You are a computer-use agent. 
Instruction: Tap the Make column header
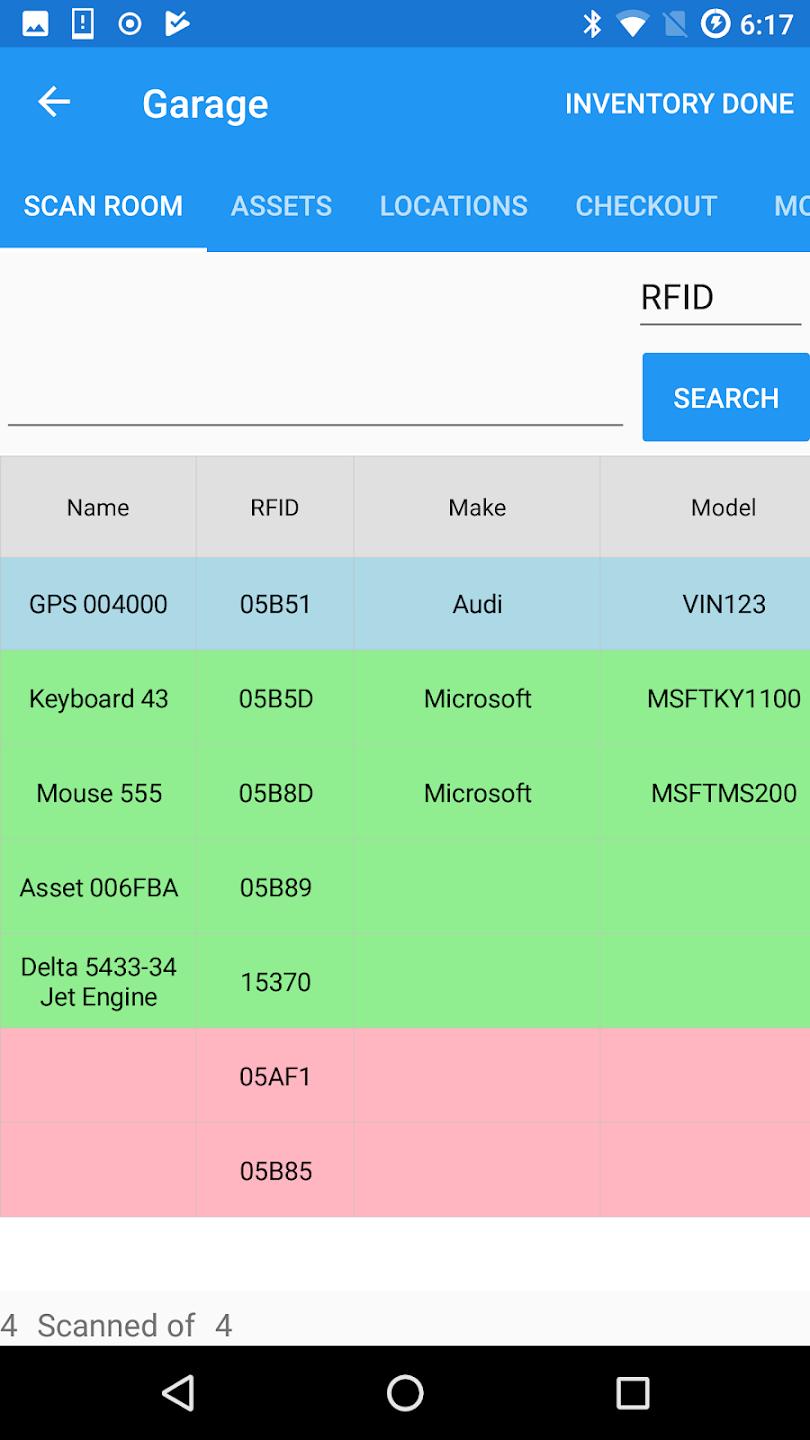pos(477,507)
